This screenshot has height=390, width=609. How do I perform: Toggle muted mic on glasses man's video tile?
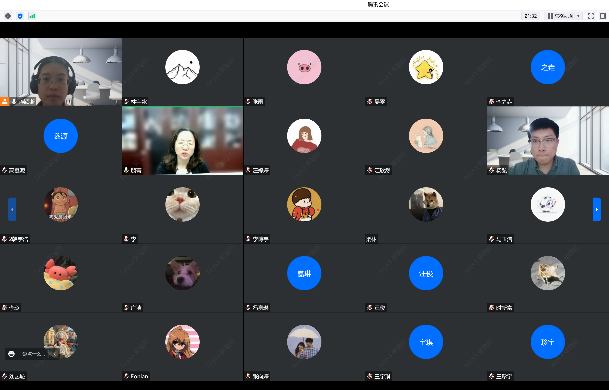(492, 170)
